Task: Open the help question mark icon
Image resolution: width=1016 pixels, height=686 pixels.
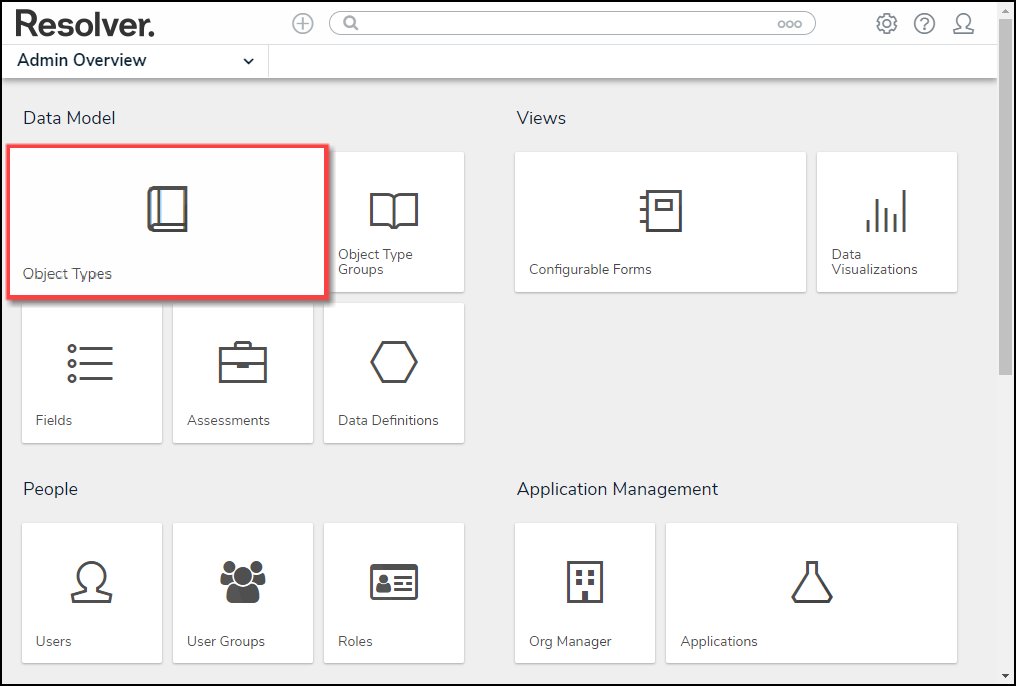Action: (x=924, y=24)
